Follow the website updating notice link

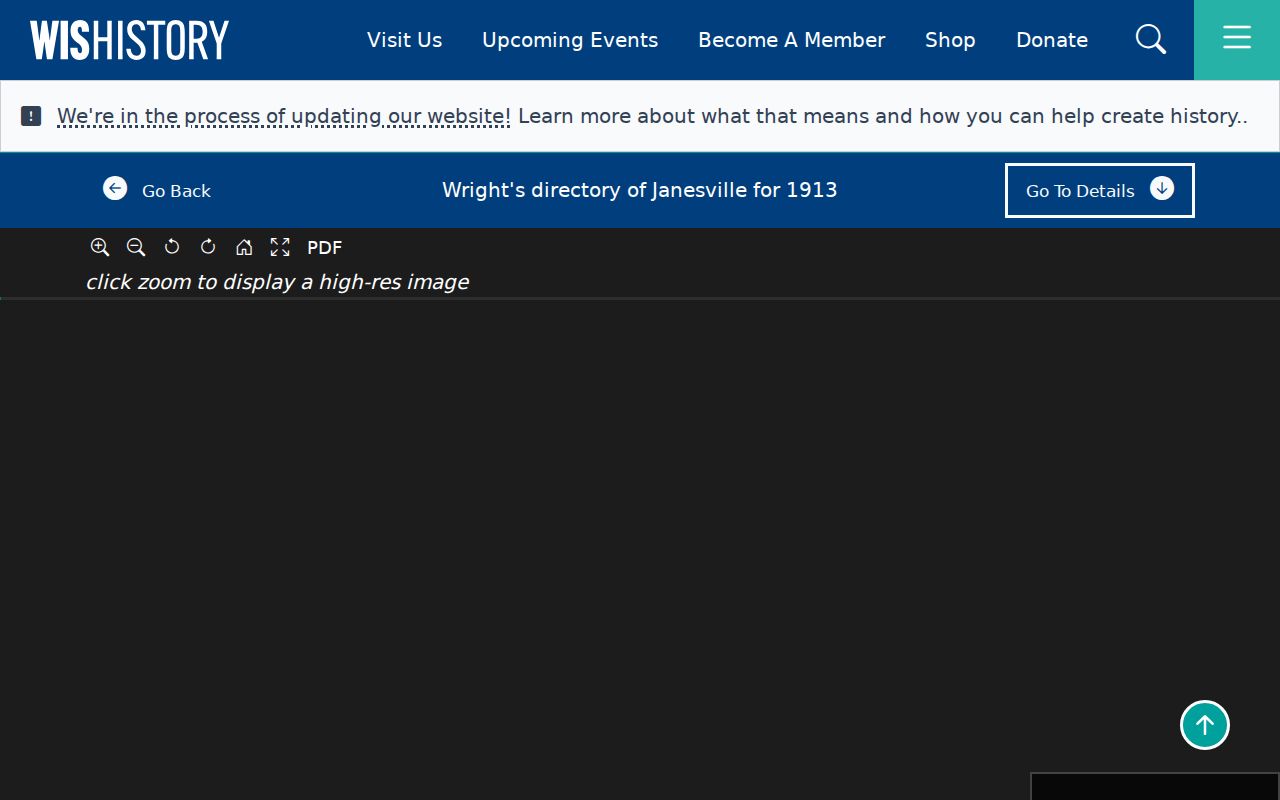[x=284, y=116]
